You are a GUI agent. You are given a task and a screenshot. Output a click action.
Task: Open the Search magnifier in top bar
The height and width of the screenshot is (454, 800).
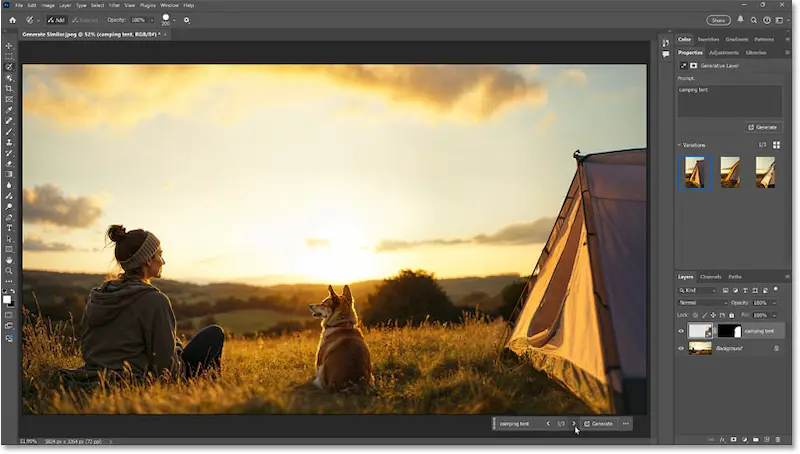pos(754,20)
